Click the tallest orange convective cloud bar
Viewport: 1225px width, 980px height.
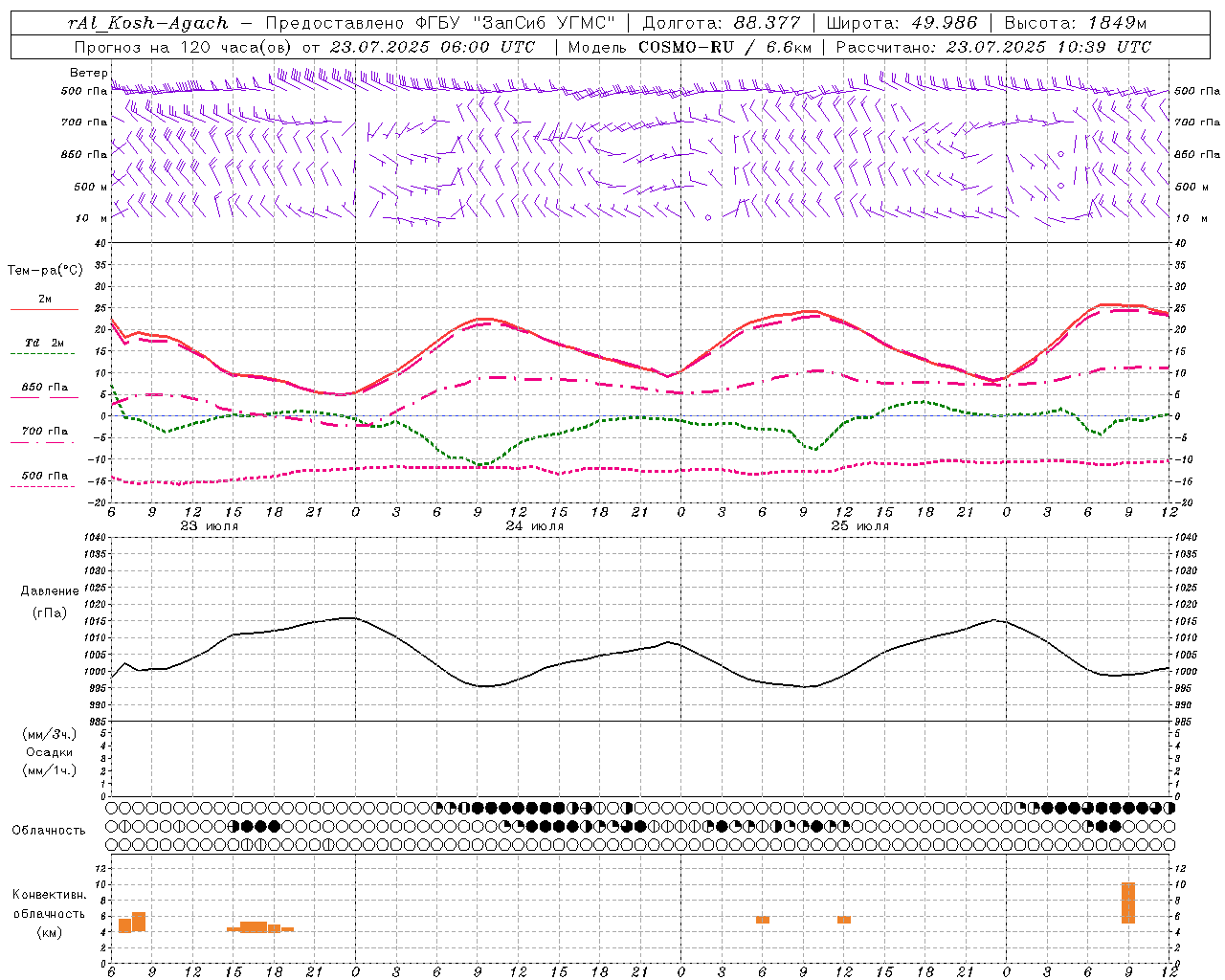[x=1128, y=902]
